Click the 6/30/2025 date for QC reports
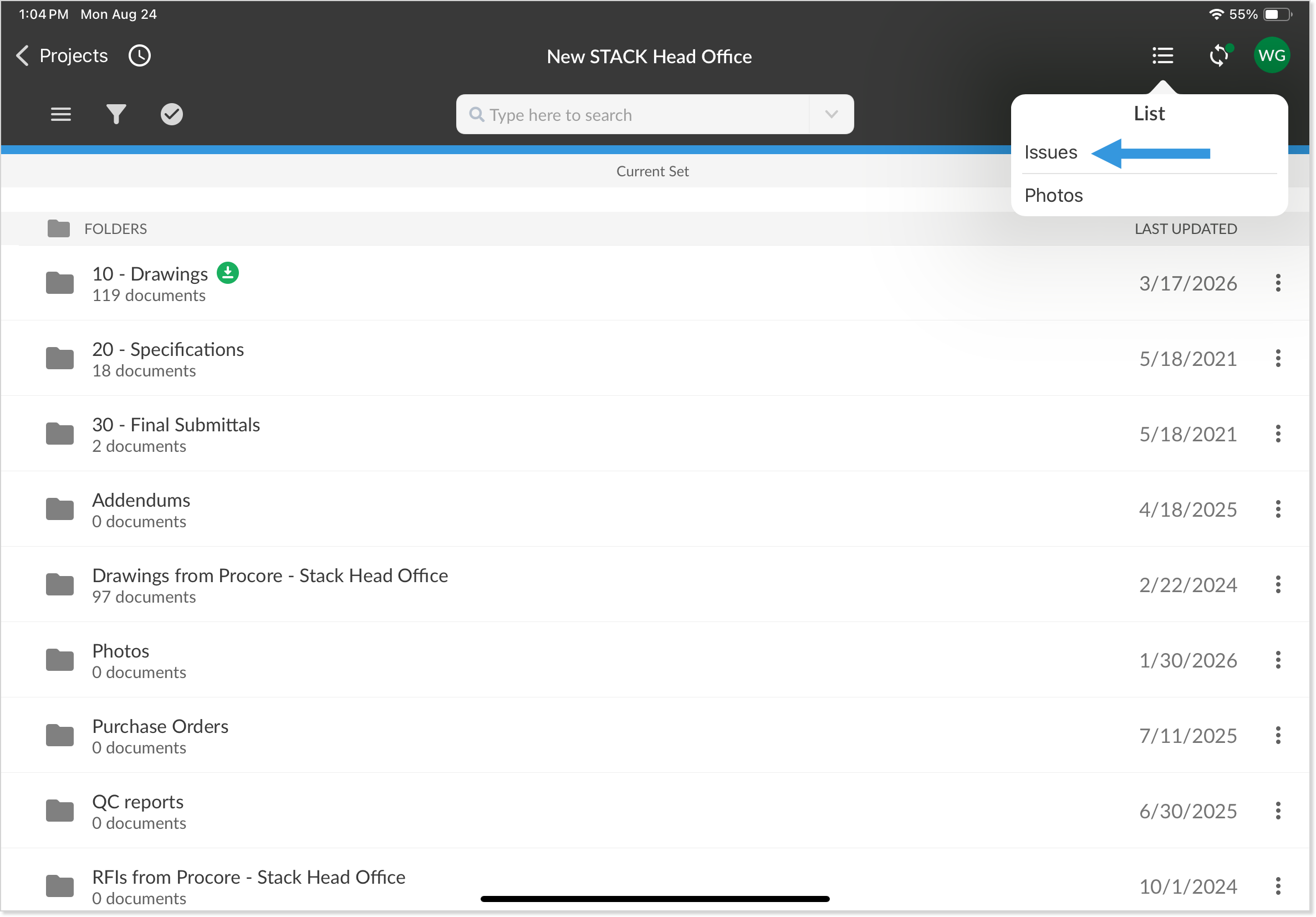Image resolution: width=1316 pixels, height=917 pixels. (1187, 812)
